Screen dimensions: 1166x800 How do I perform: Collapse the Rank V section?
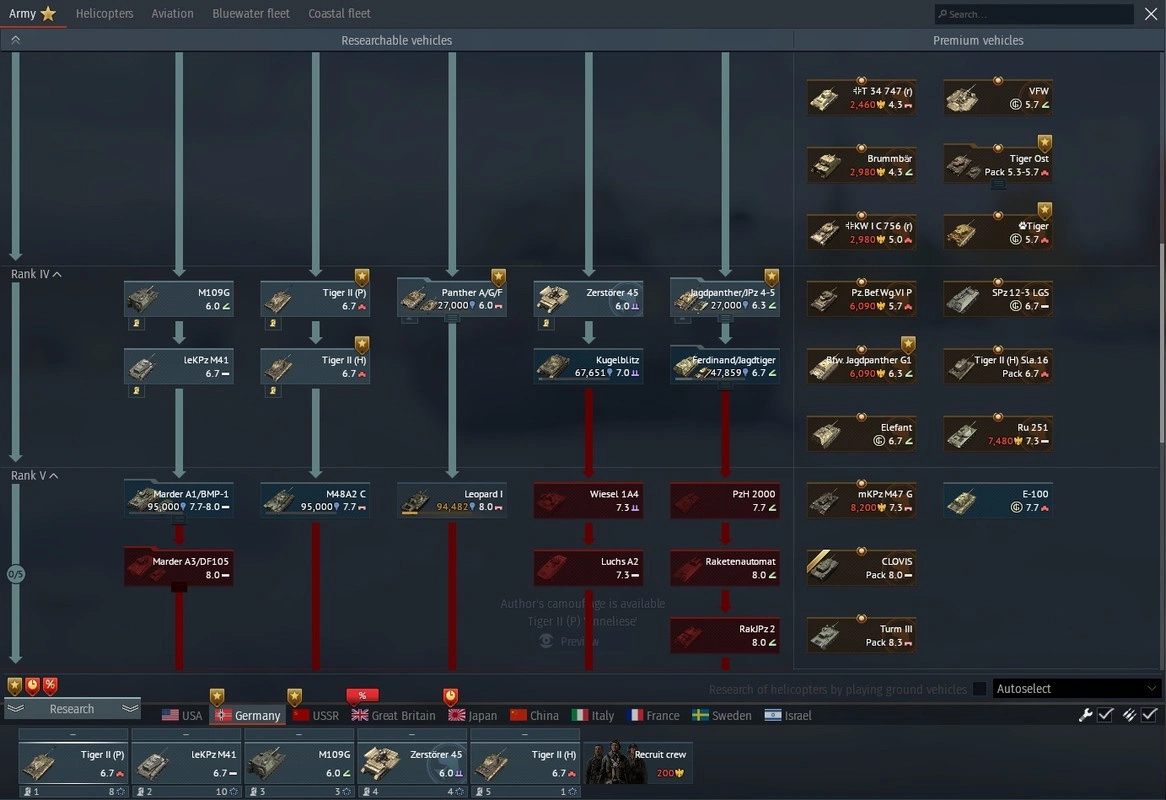(x=54, y=476)
